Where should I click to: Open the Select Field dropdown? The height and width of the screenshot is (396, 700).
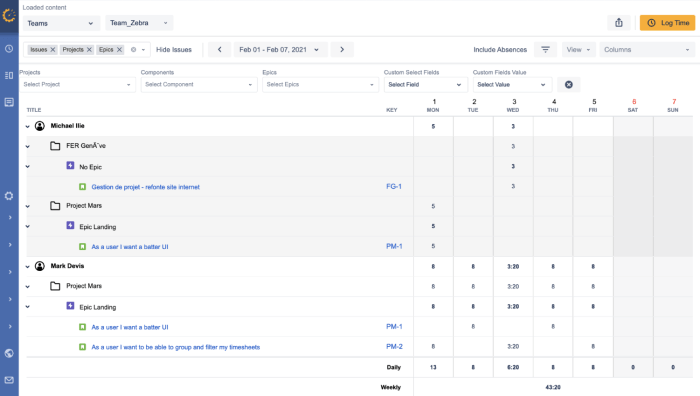[x=425, y=84]
